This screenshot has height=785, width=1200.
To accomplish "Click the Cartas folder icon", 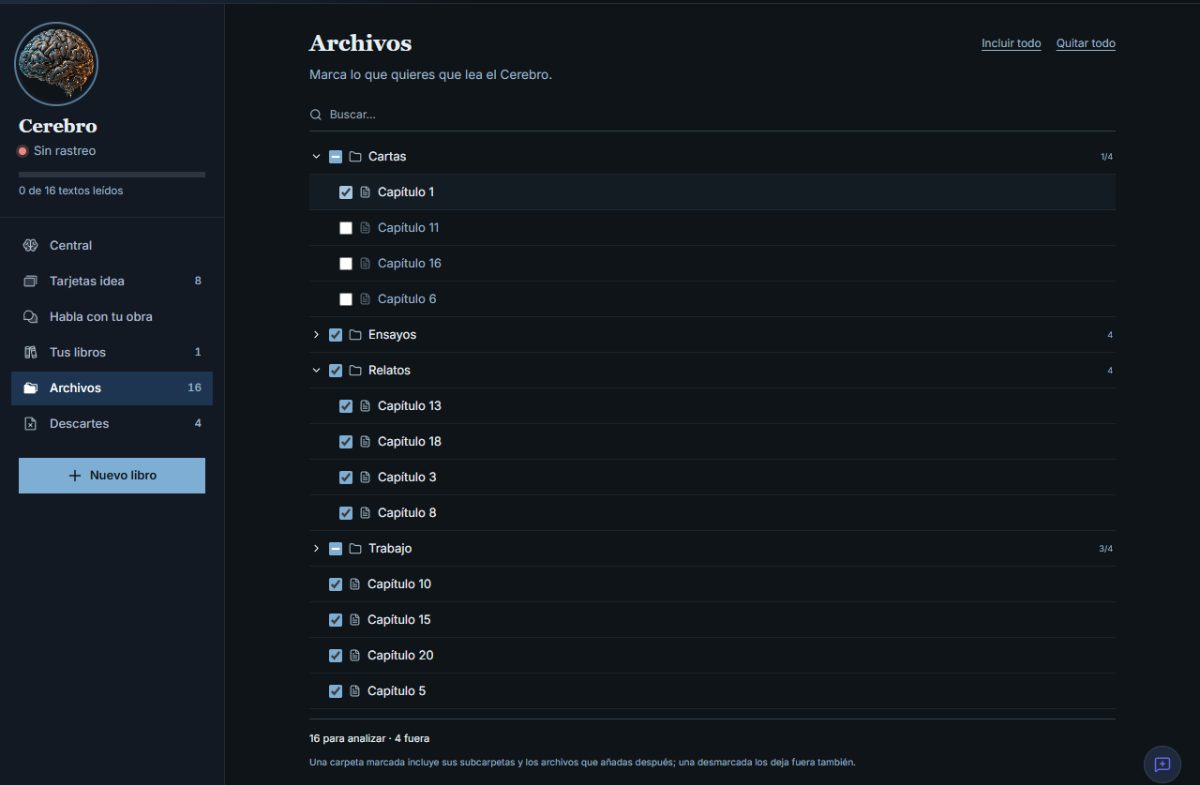I will [355, 157].
